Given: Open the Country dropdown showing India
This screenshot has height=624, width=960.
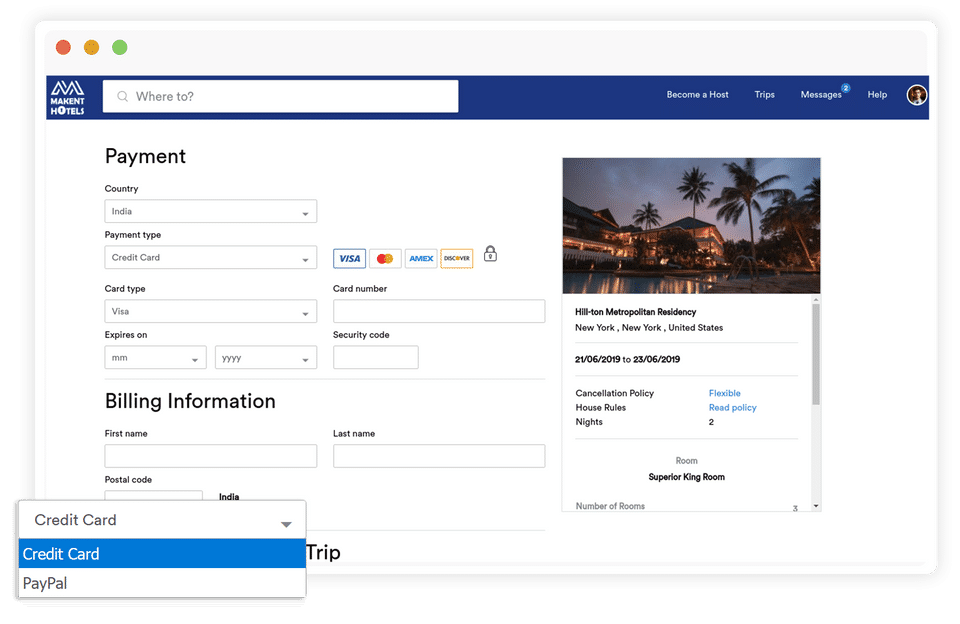Looking at the screenshot, I should [x=211, y=211].
